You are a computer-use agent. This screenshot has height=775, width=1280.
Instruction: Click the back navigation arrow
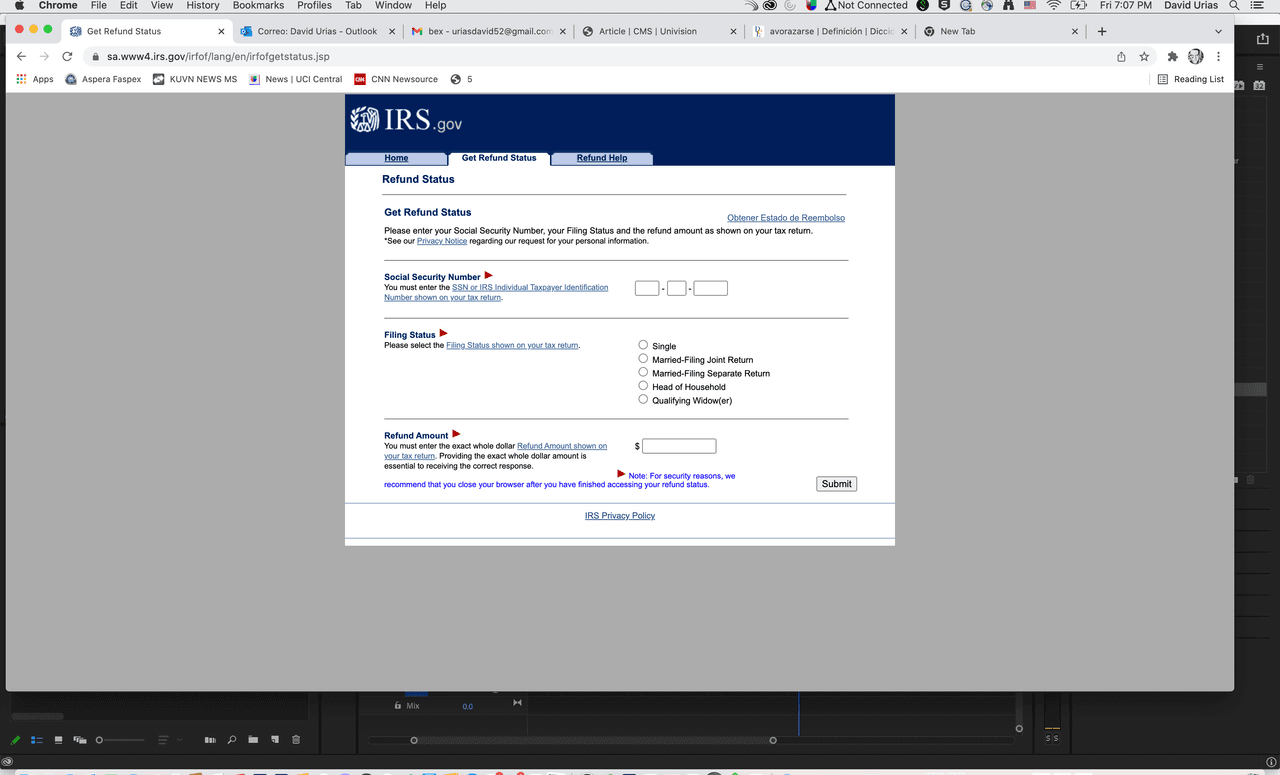[22, 57]
